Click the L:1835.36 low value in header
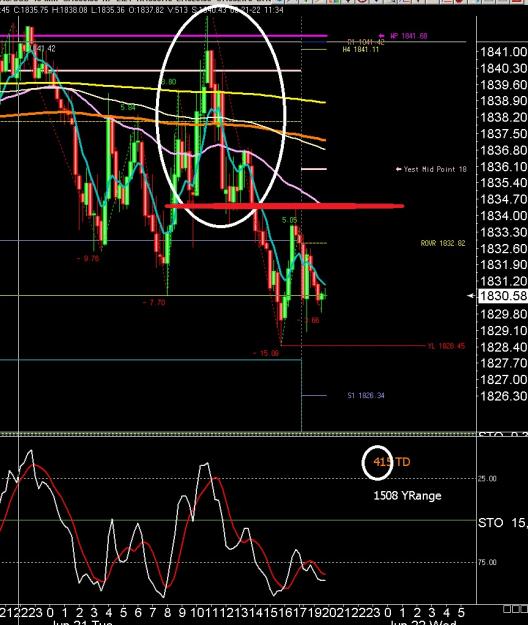 point(108,10)
